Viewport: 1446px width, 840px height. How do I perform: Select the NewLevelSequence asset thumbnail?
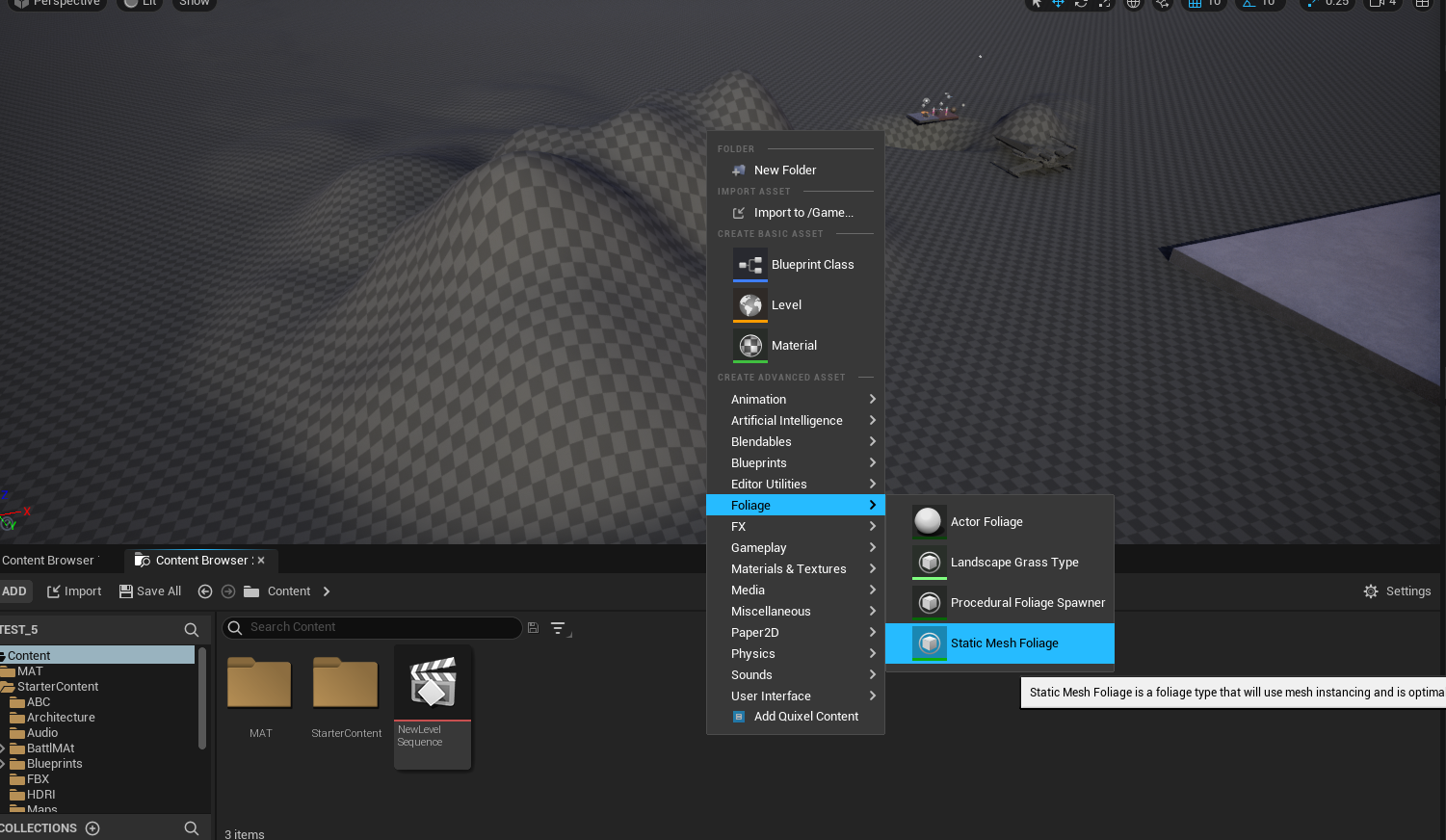click(433, 706)
